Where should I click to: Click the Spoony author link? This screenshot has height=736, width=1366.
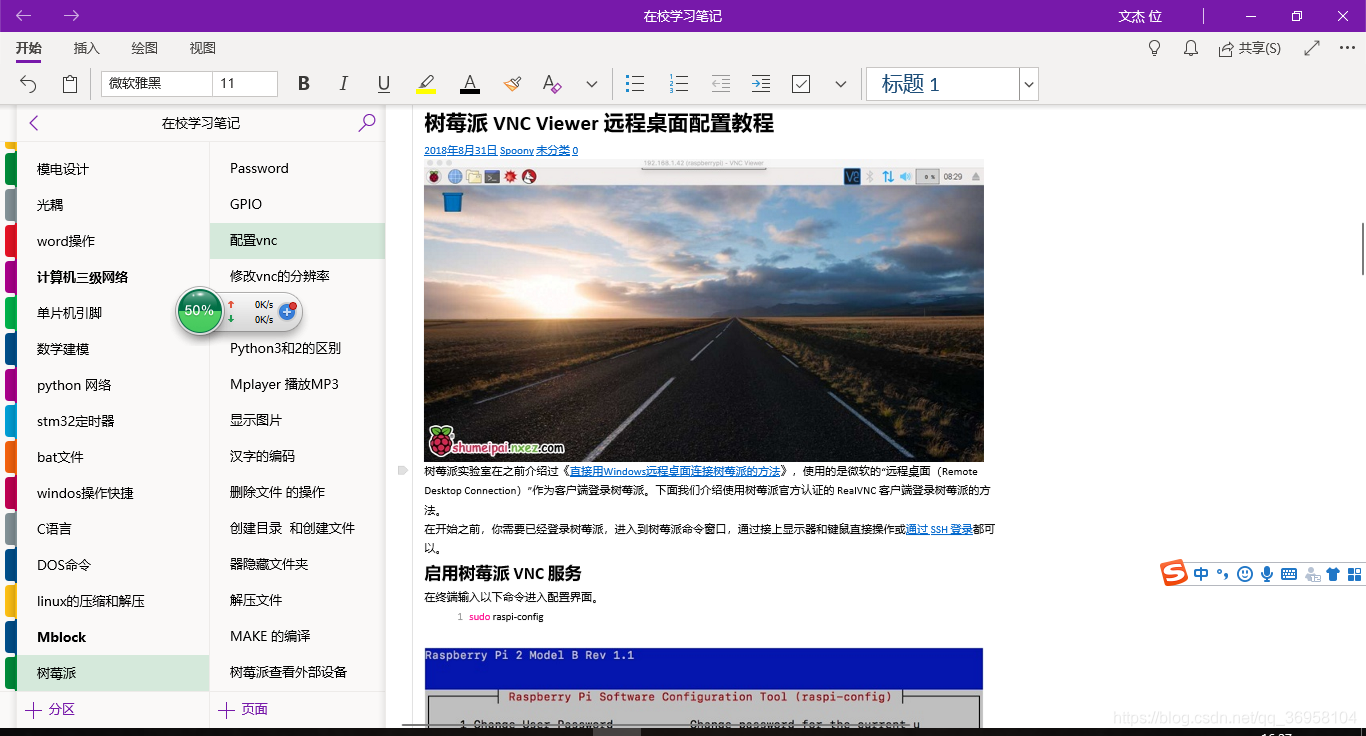coord(517,150)
